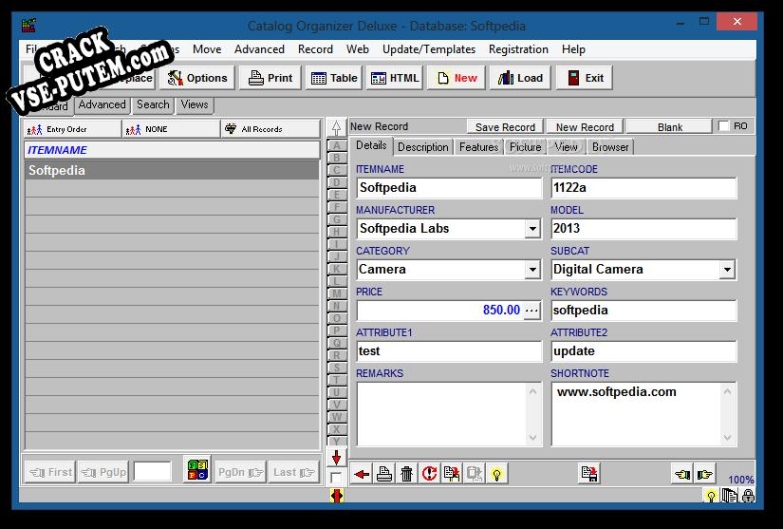The image size is (783, 529).
Task: Click the REMARKS scrollbar down arrow
Action: click(x=533, y=438)
